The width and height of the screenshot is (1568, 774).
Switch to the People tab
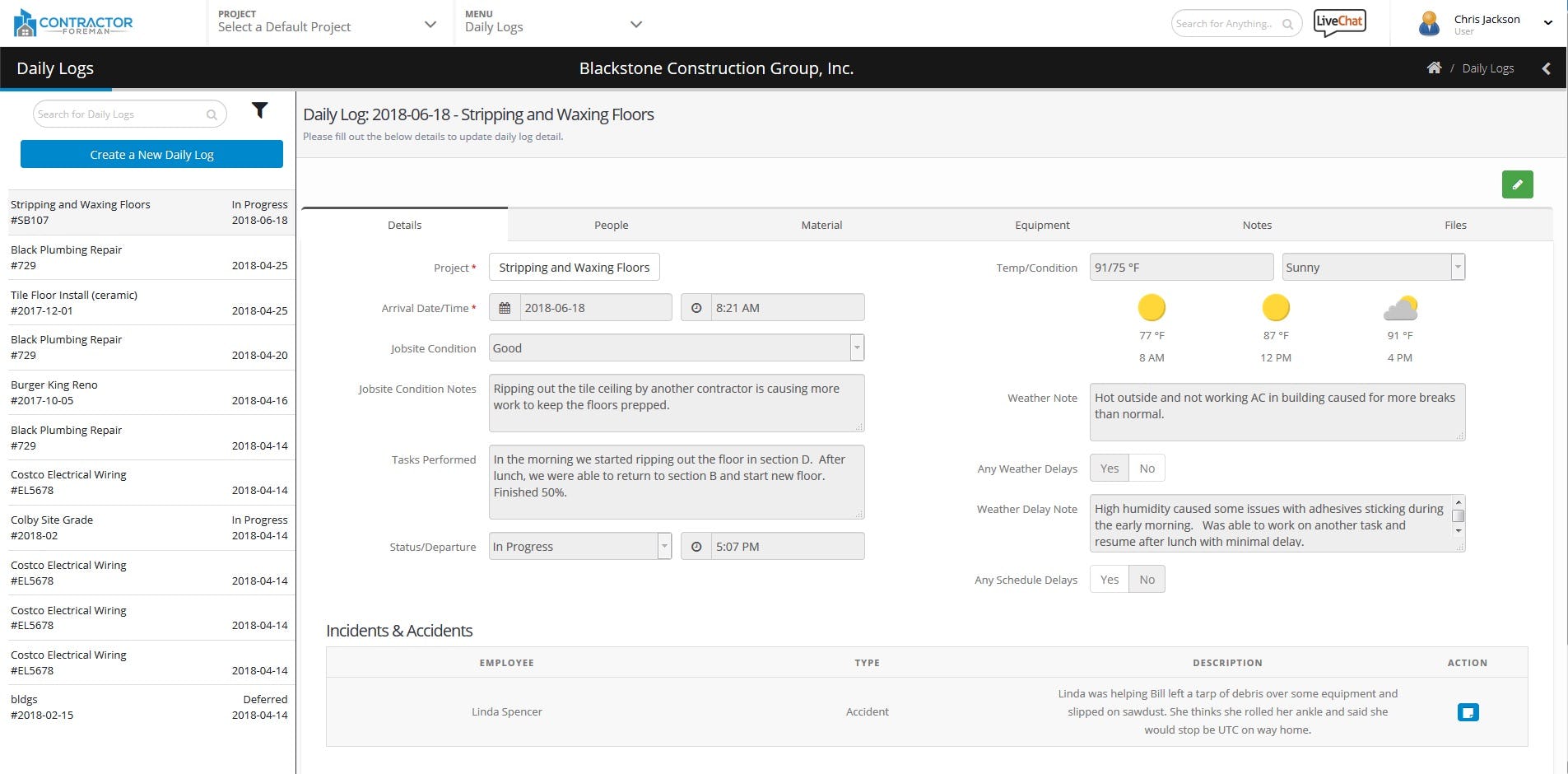tap(611, 225)
